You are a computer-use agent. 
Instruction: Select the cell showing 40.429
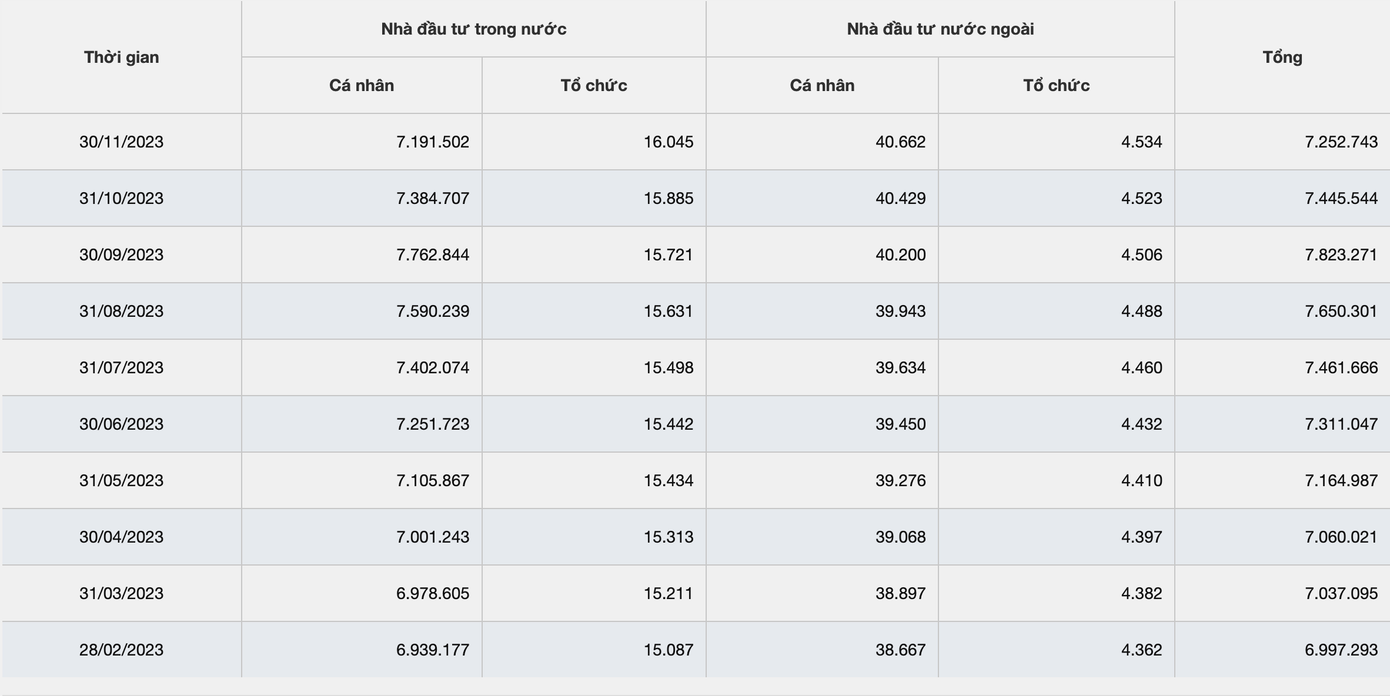click(900, 198)
